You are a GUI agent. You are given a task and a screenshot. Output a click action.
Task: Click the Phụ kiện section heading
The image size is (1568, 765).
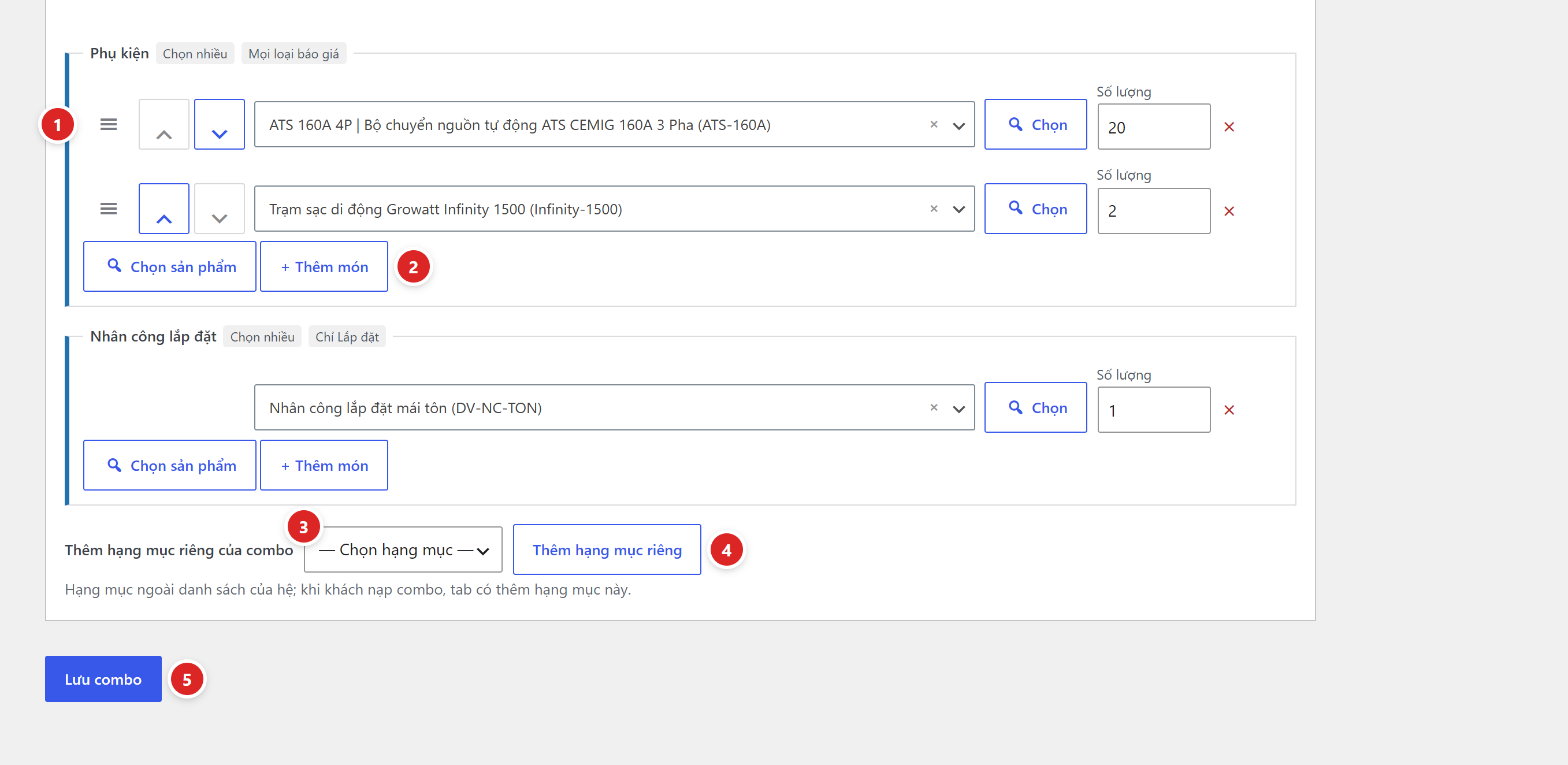(119, 54)
